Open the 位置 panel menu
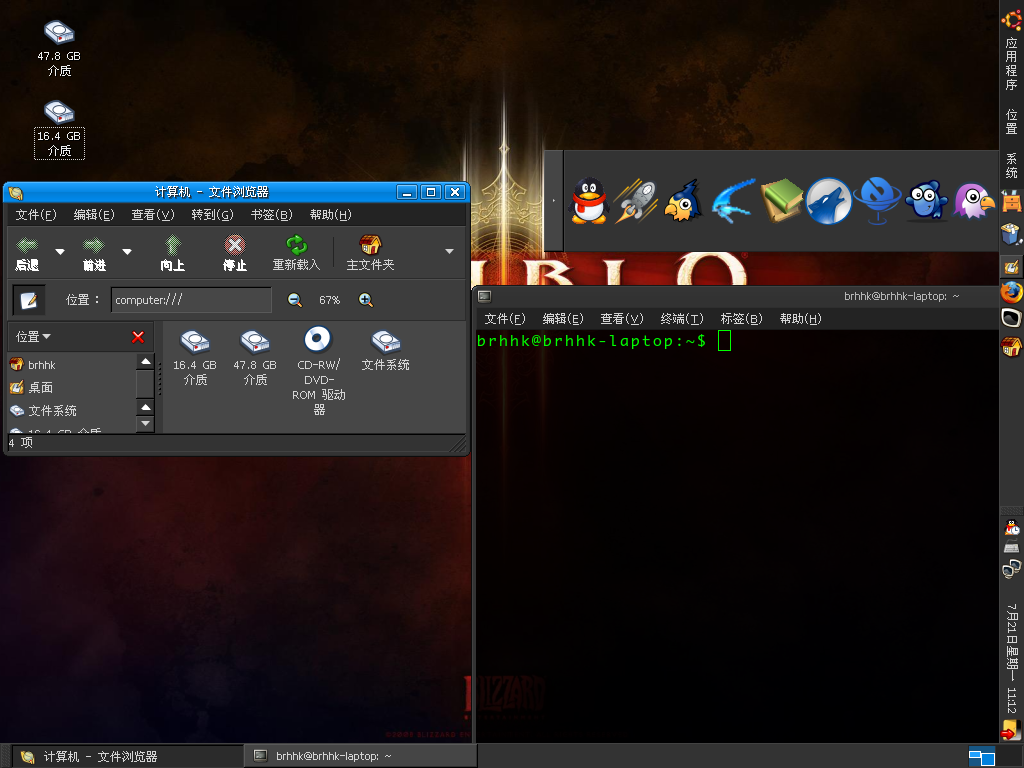 click(1012, 121)
